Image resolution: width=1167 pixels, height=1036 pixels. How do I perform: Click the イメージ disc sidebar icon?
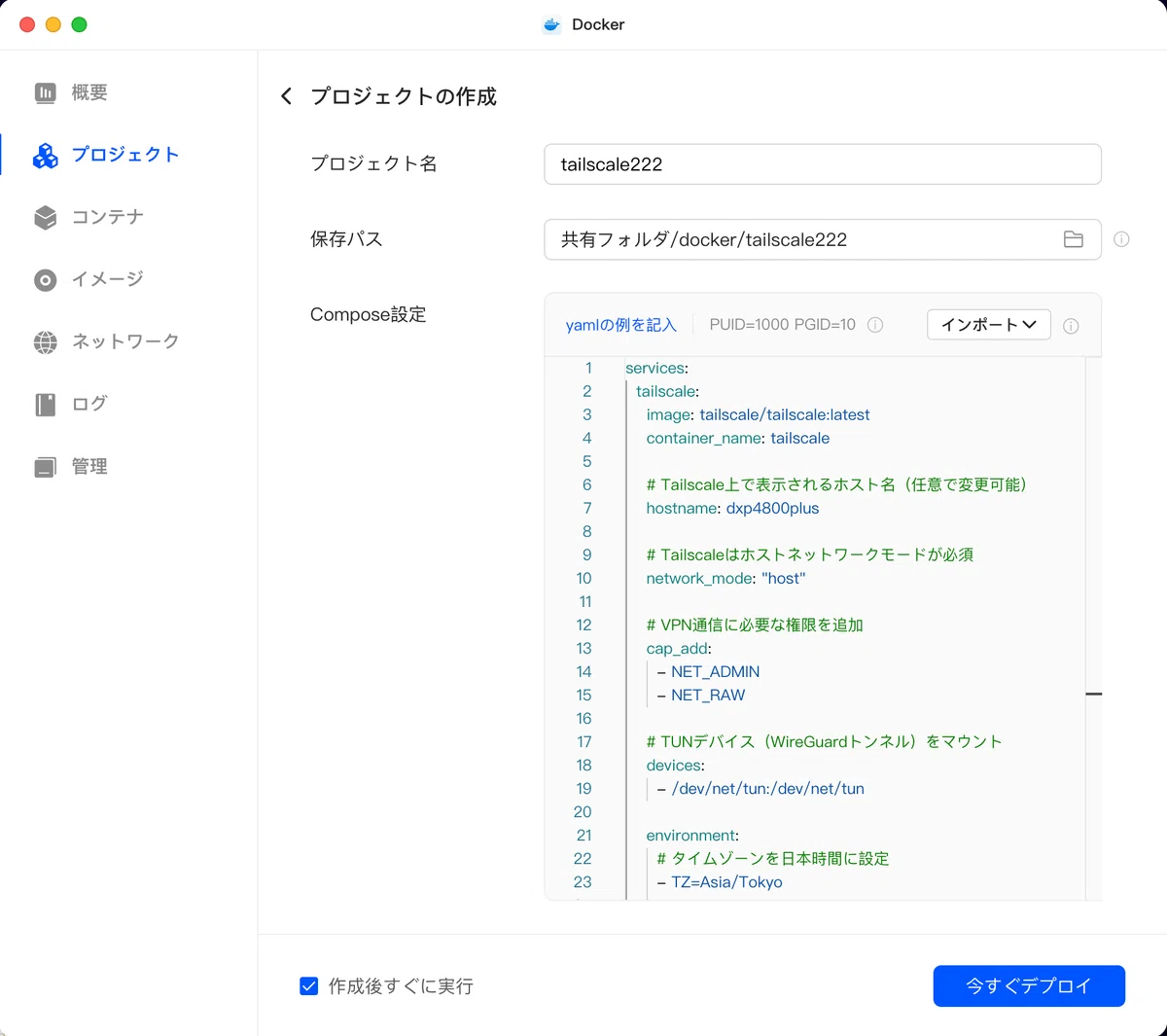(x=46, y=280)
